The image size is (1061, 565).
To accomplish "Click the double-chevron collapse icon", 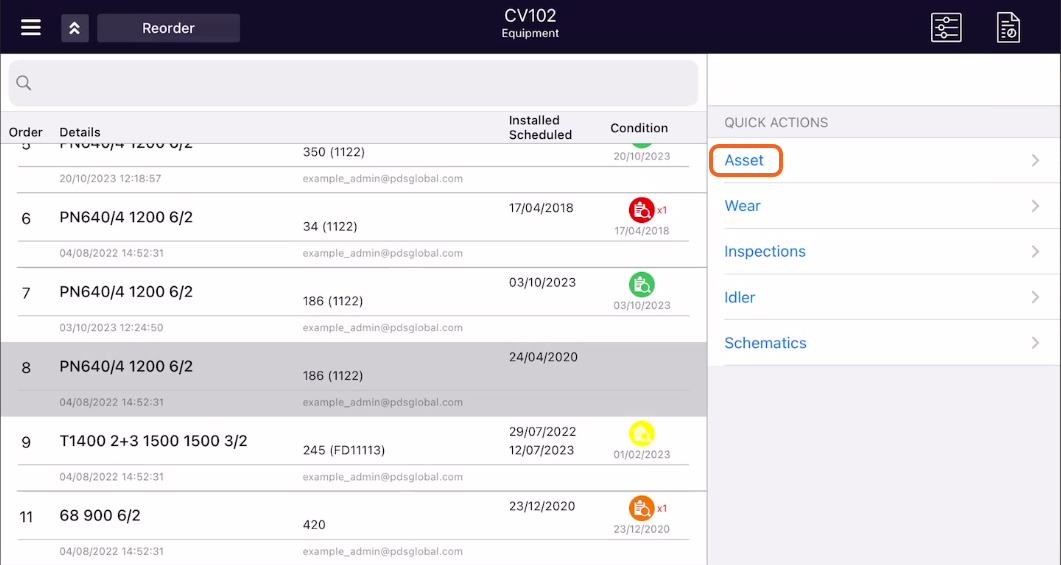I will click(x=74, y=28).
